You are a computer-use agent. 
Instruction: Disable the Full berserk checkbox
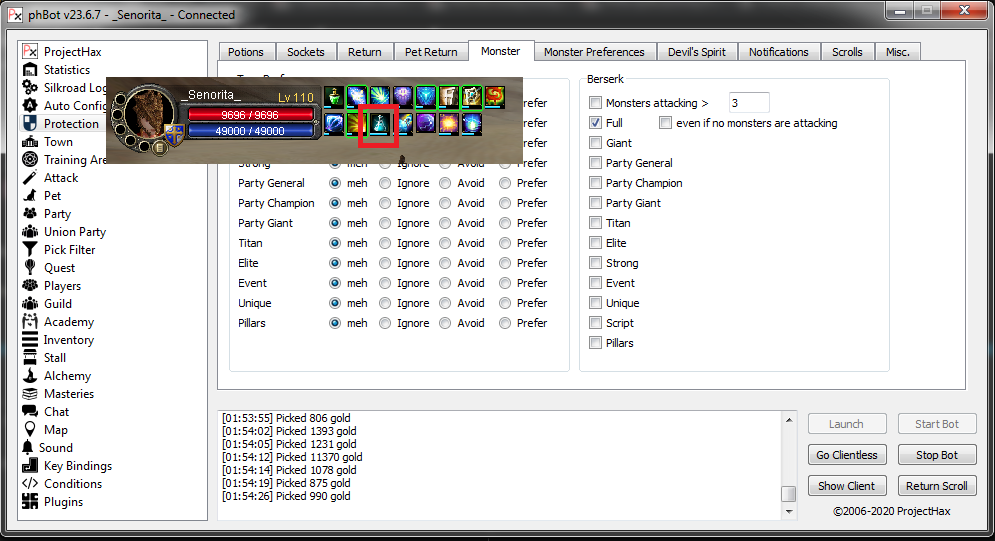click(596, 123)
